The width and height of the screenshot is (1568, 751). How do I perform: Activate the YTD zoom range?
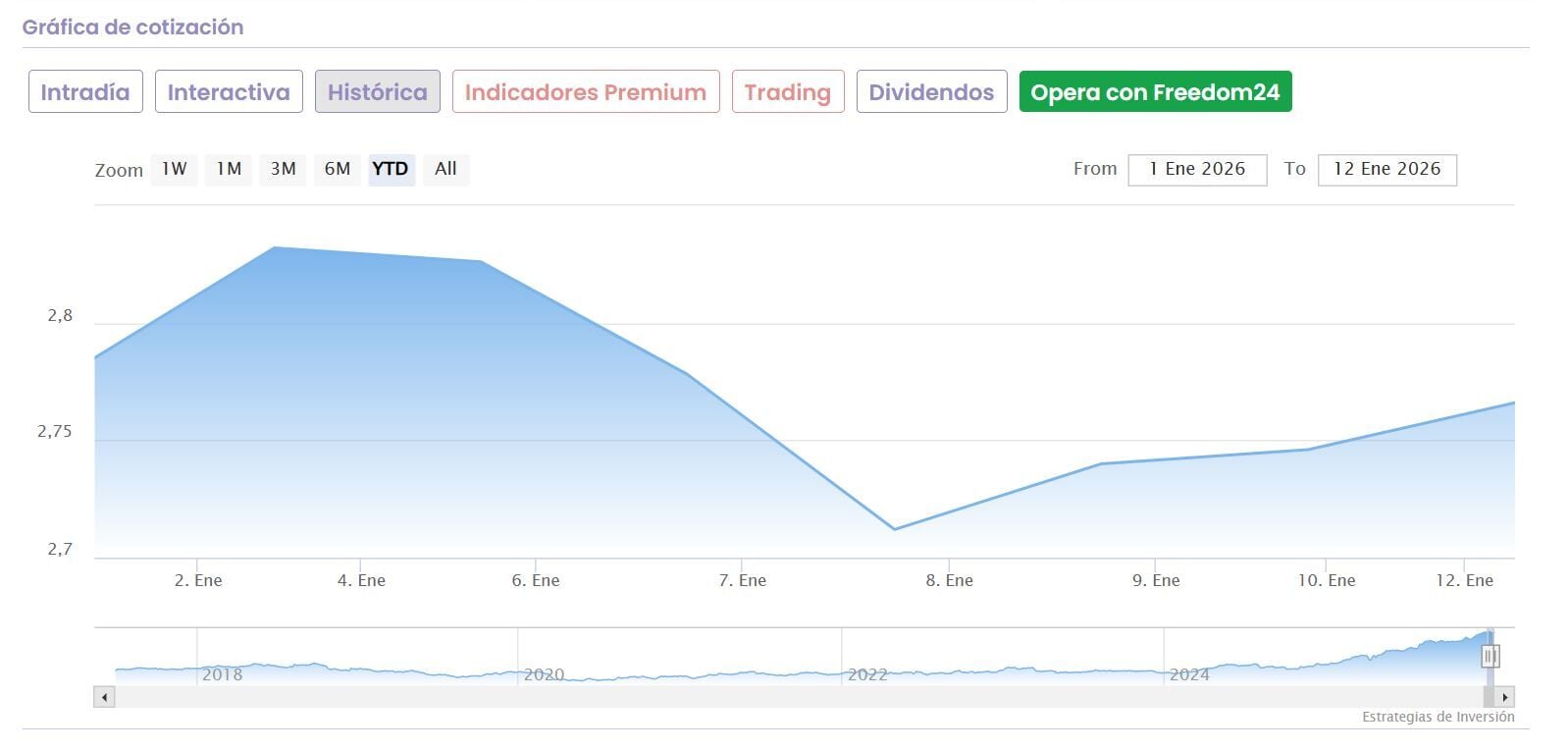click(x=391, y=169)
